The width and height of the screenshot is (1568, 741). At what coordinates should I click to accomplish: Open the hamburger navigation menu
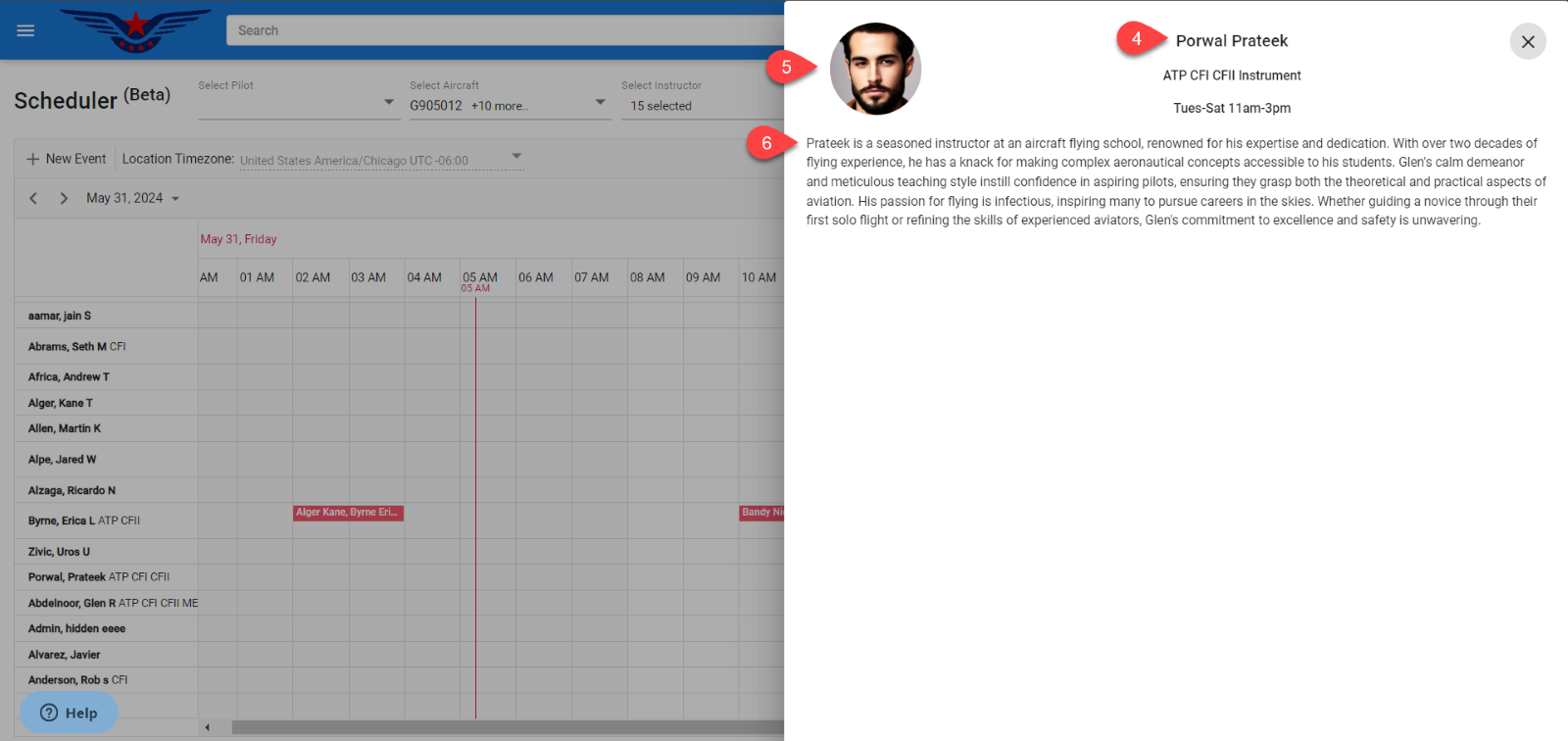25,30
